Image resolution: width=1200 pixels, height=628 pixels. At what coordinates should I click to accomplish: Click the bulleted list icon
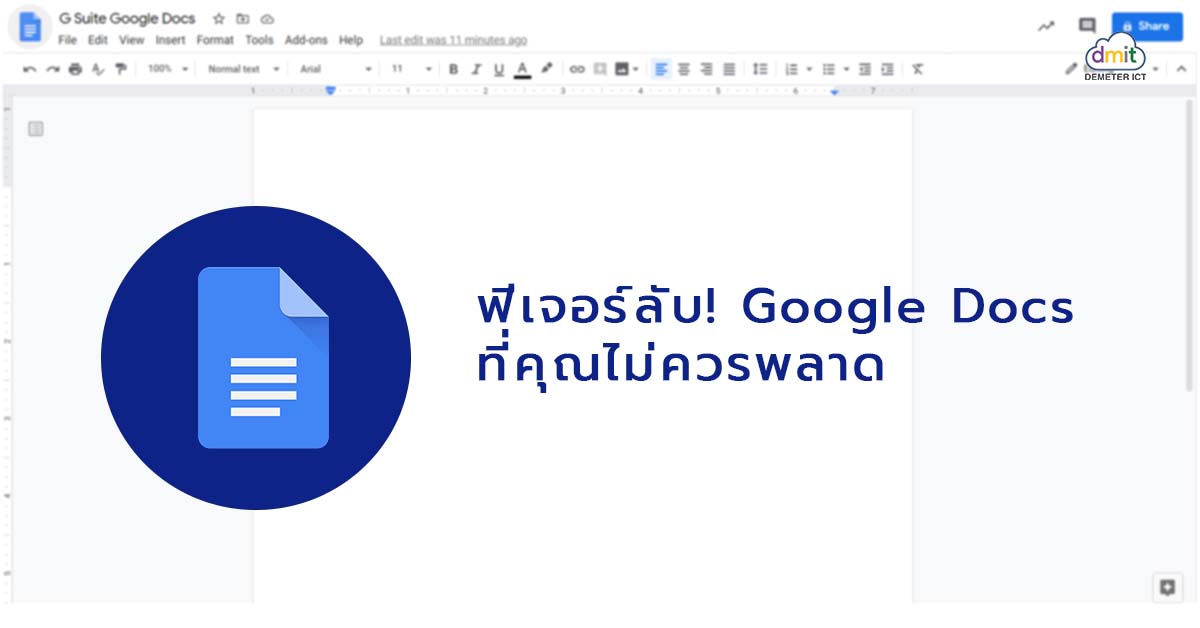pyautogui.click(x=829, y=69)
